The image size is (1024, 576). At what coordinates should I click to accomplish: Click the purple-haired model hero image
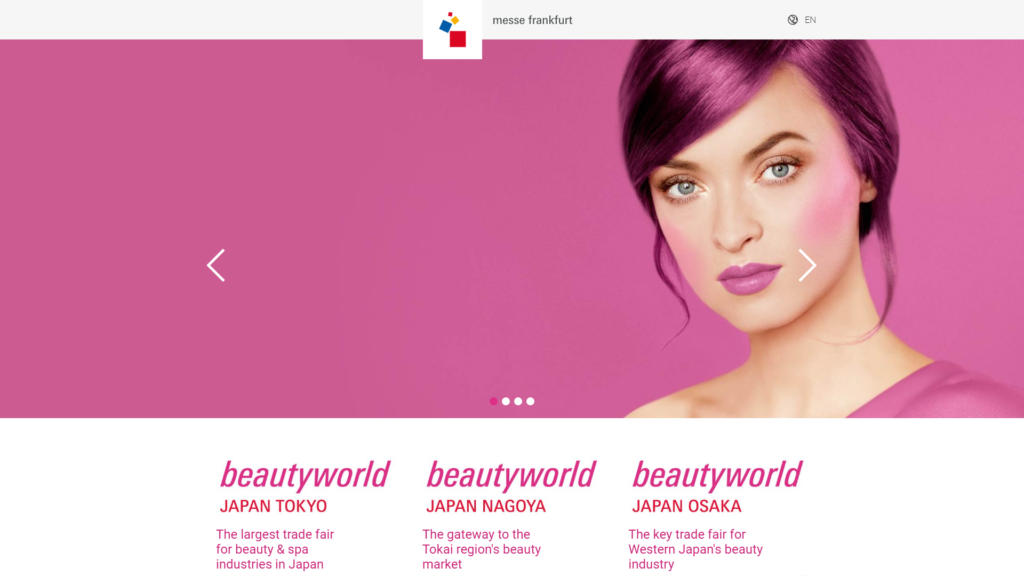(512, 229)
